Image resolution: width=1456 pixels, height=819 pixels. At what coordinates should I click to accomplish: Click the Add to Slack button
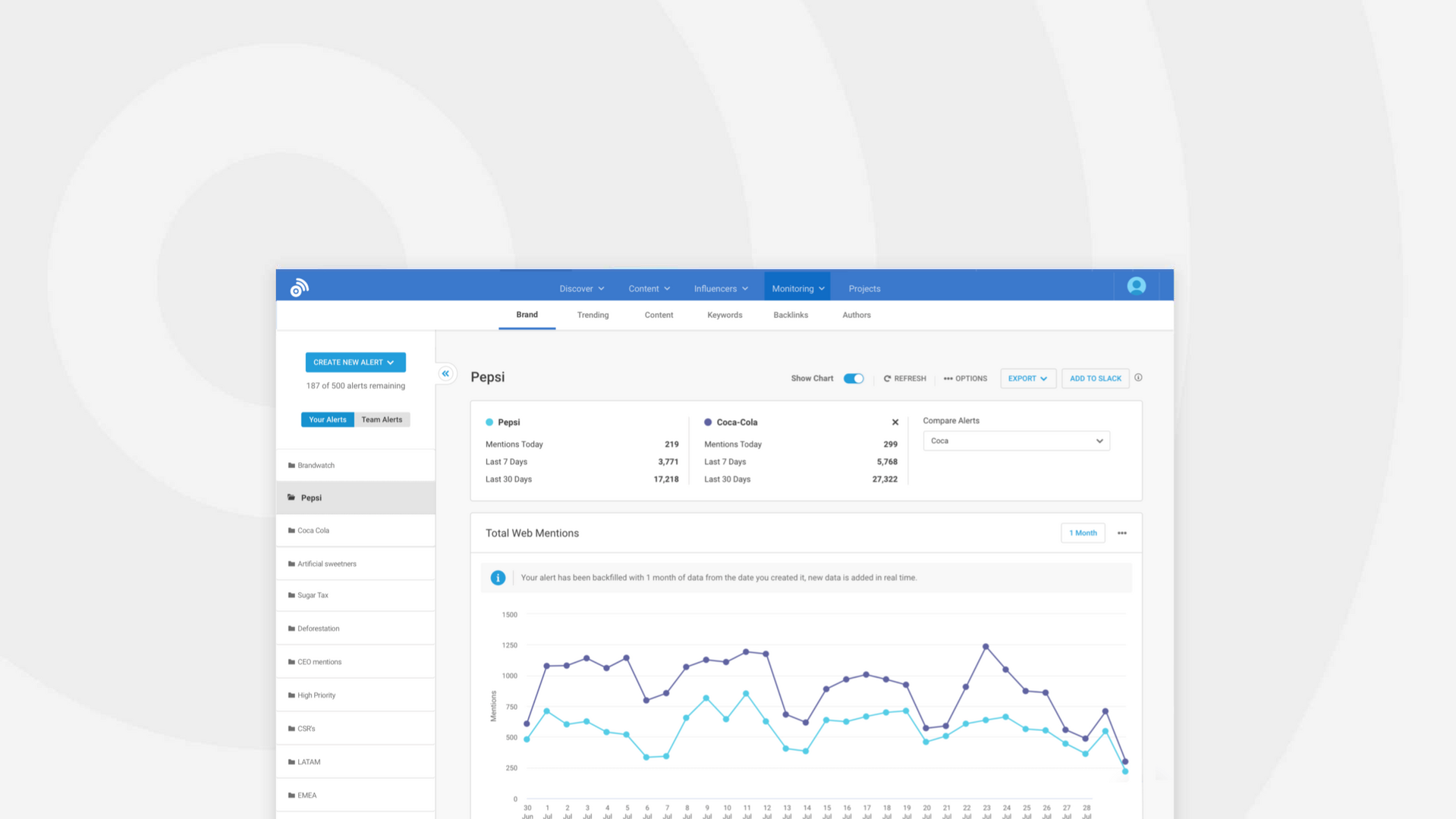coord(1095,378)
